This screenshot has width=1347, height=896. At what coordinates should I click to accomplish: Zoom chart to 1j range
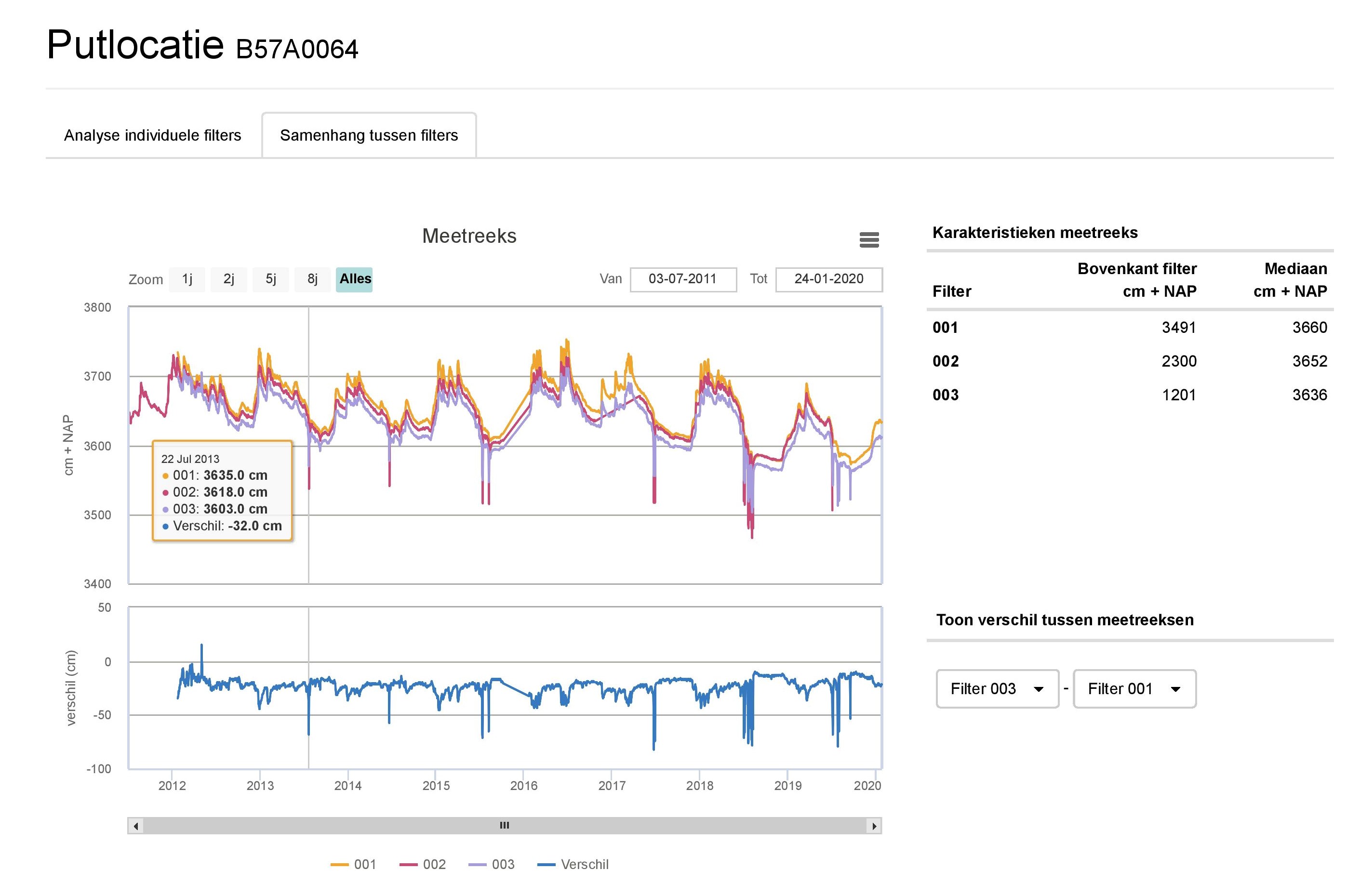coord(187,279)
